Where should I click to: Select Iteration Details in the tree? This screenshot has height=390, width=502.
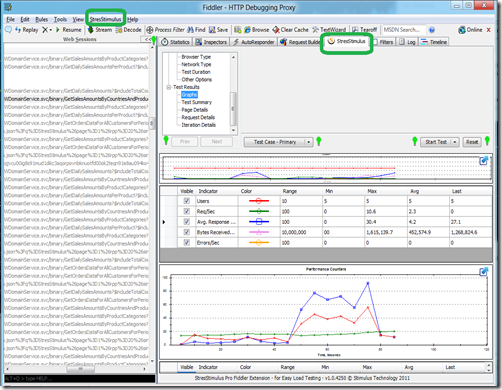(x=199, y=125)
